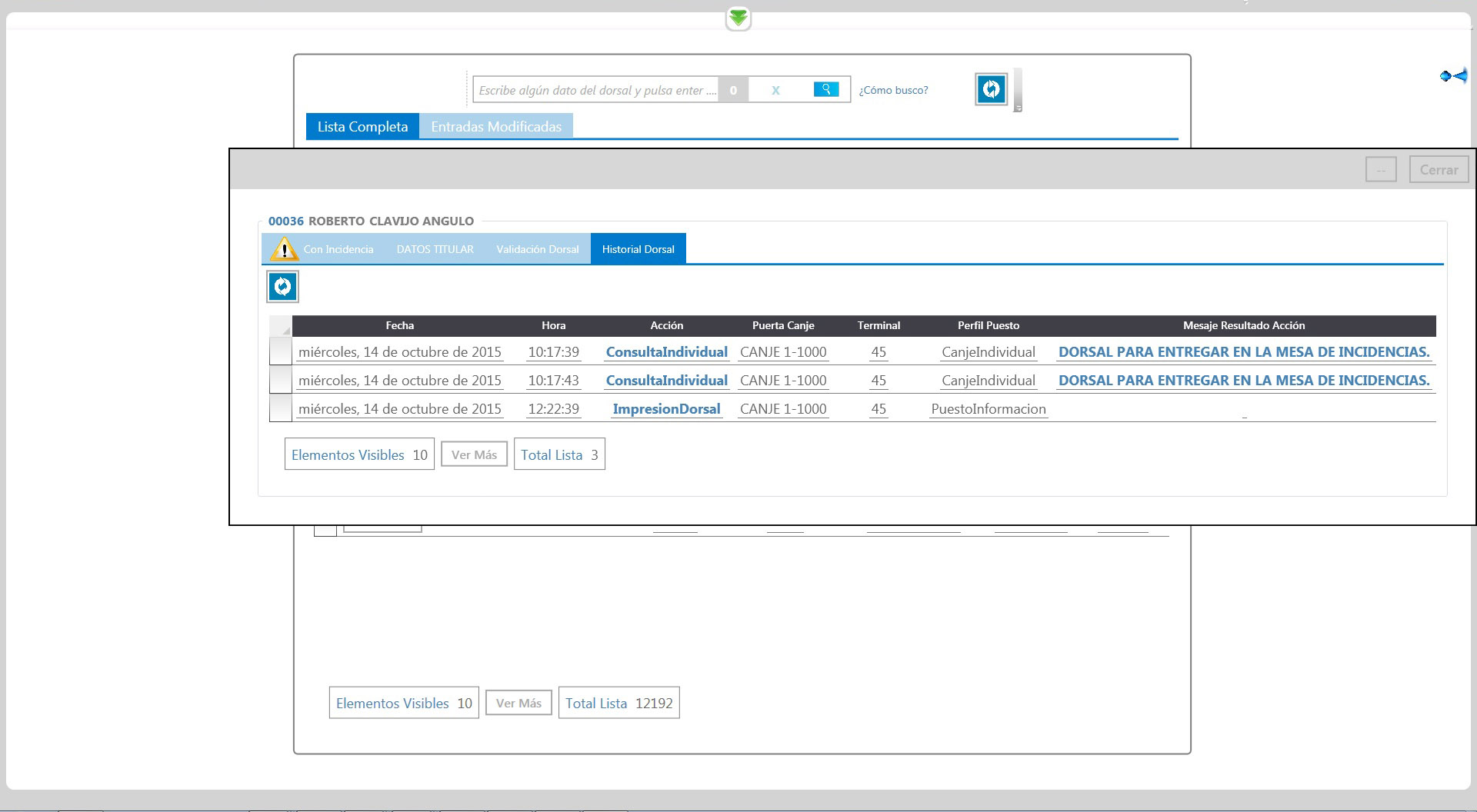Click the select-all corner cell of history table
The height and width of the screenshot is (812, 1477).
pos(281,326)
